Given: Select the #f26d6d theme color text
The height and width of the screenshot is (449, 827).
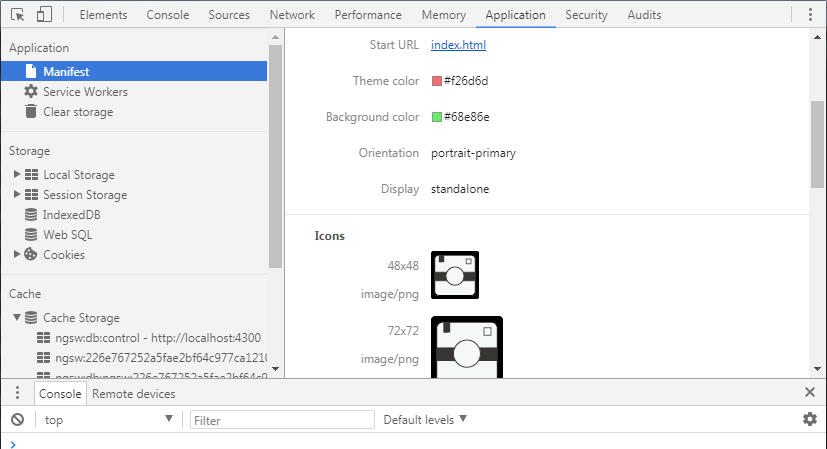Looking at the screenshot, I should click(466, 81).
